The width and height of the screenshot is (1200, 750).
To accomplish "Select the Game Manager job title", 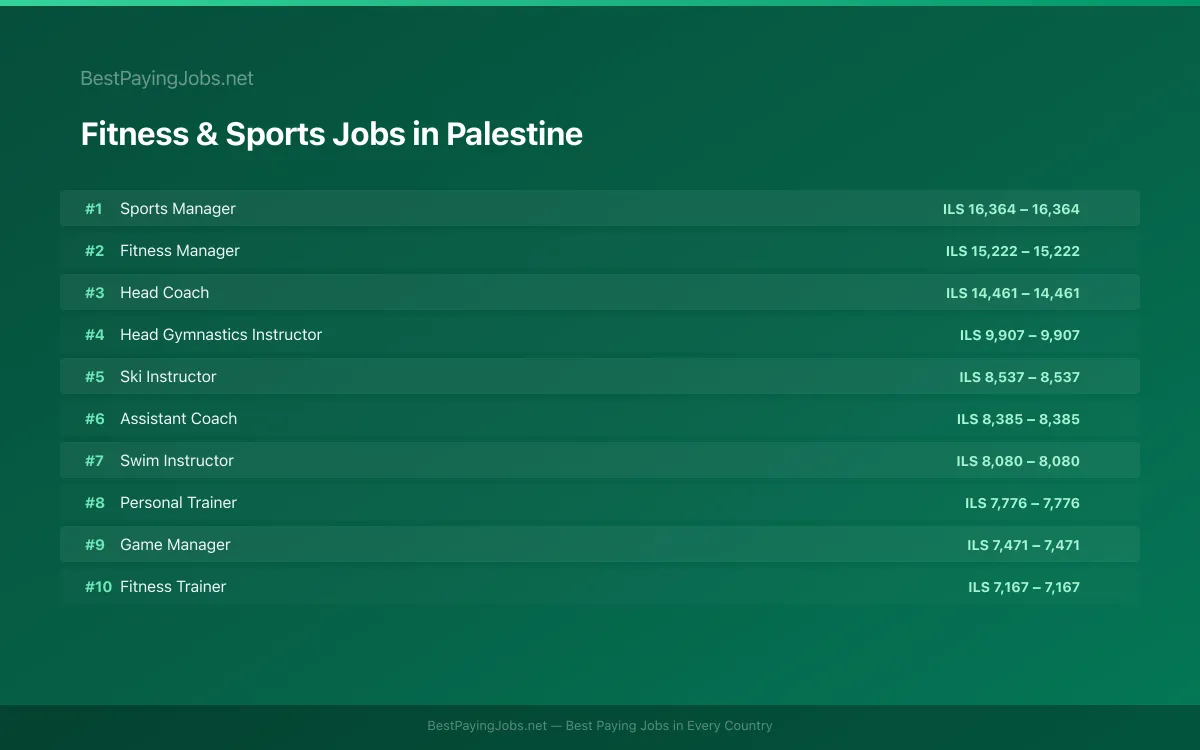I will pos(175,544).
